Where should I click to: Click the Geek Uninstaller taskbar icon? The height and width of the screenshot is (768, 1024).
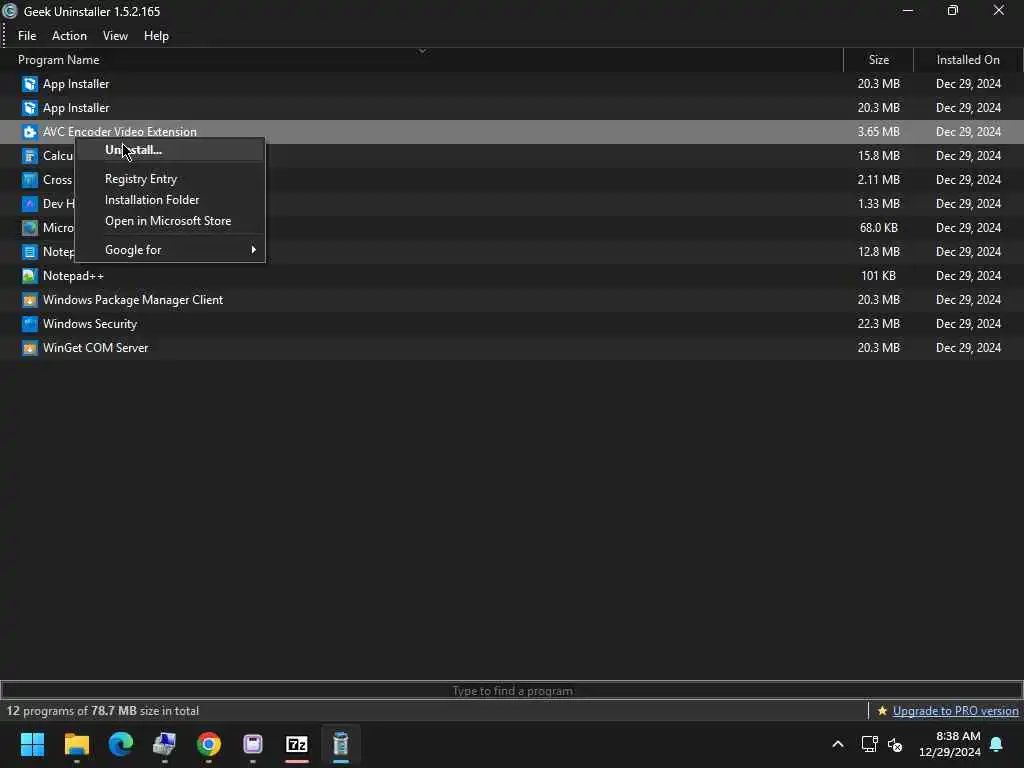tap(341, 744)
